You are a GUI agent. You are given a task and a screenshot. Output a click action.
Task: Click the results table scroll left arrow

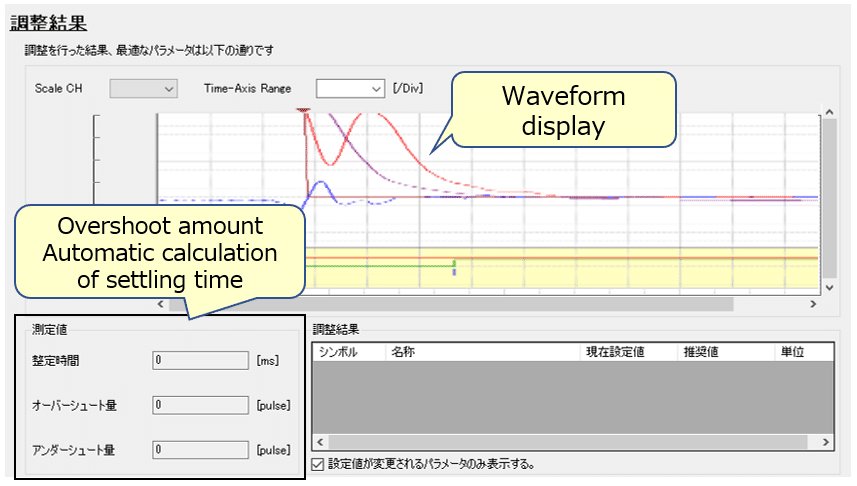tap(320, 442)
